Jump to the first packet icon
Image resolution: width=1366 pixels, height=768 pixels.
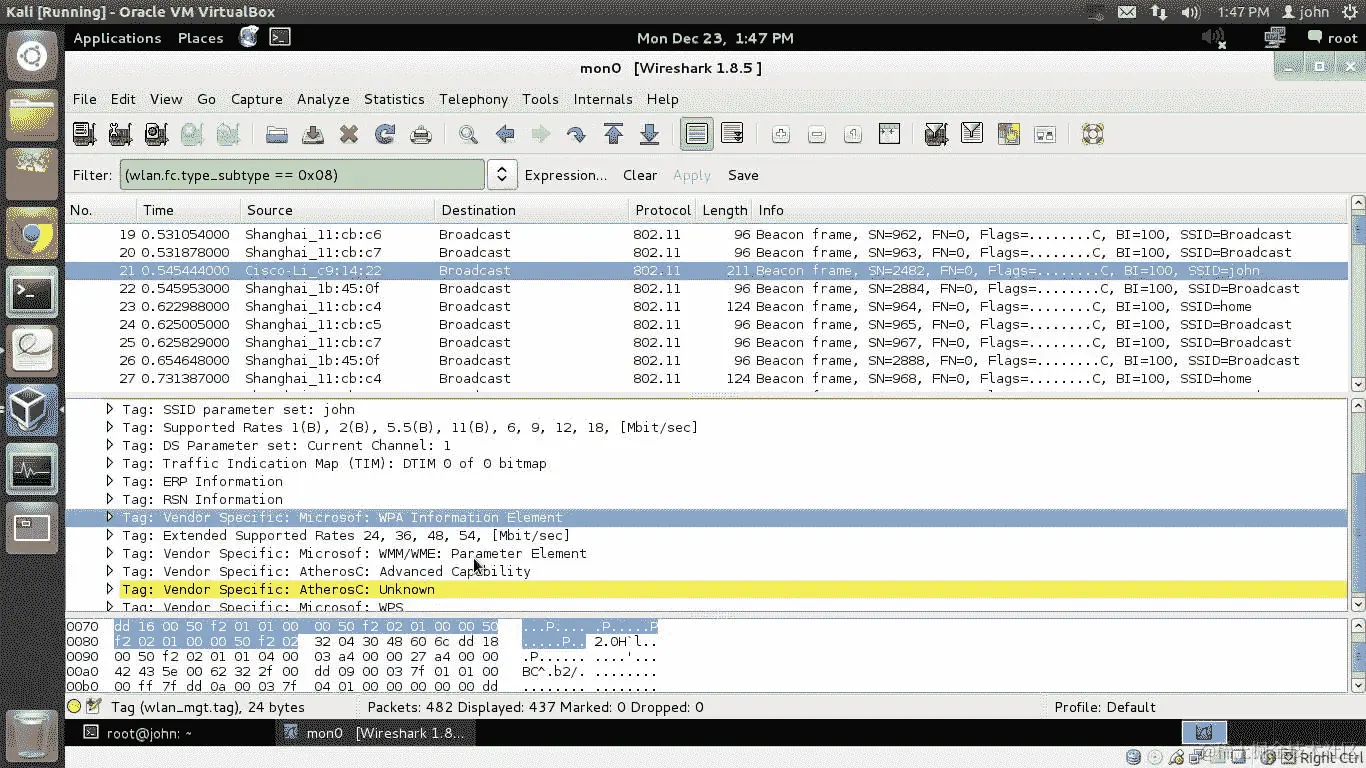614,134
